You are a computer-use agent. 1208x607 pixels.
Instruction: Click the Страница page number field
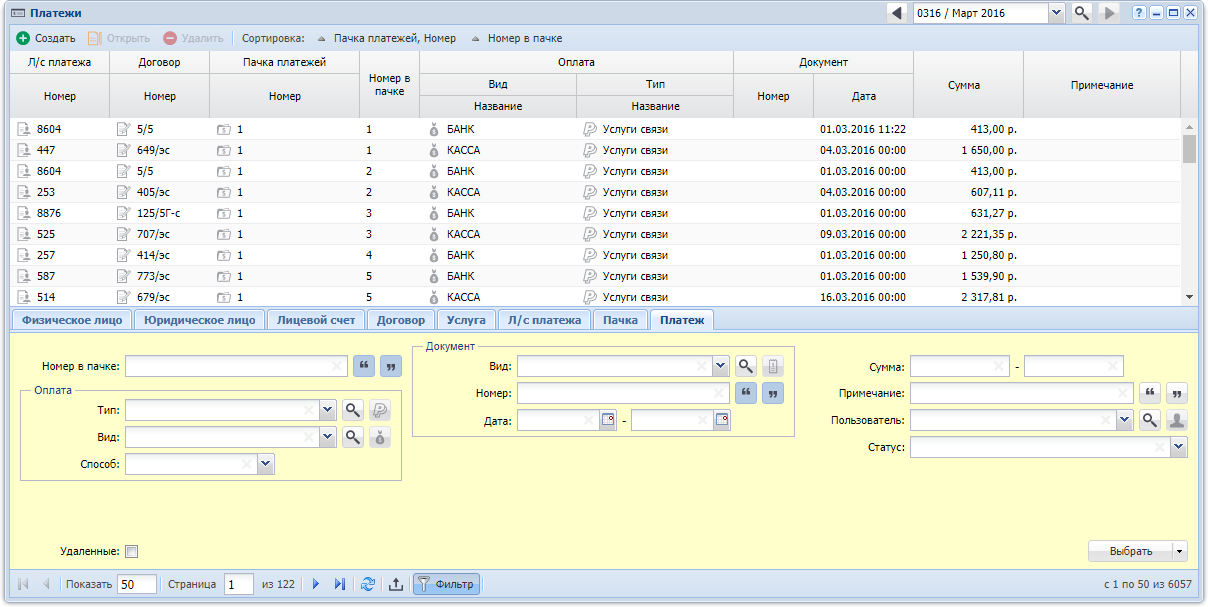pyautogui.click(x=238, y=584)
